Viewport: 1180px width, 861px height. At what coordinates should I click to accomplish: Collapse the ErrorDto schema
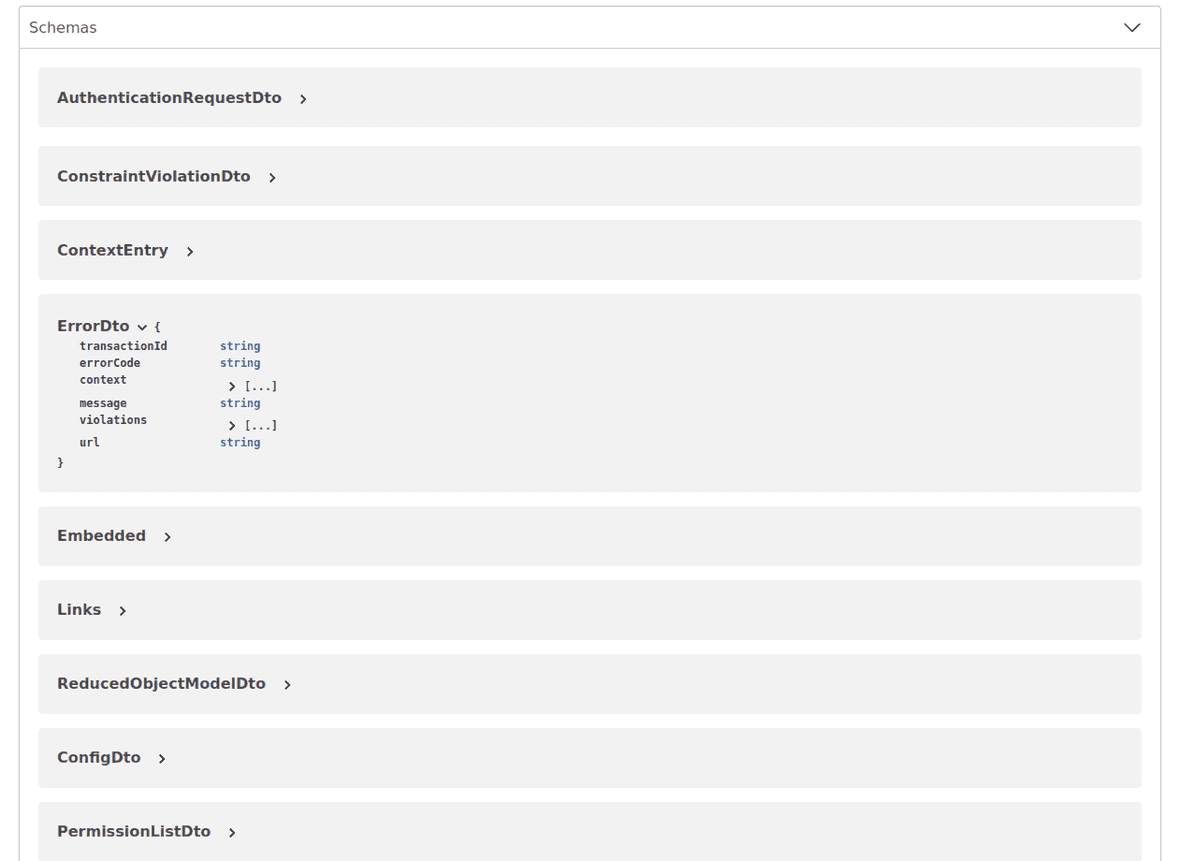tap(142, 326)
